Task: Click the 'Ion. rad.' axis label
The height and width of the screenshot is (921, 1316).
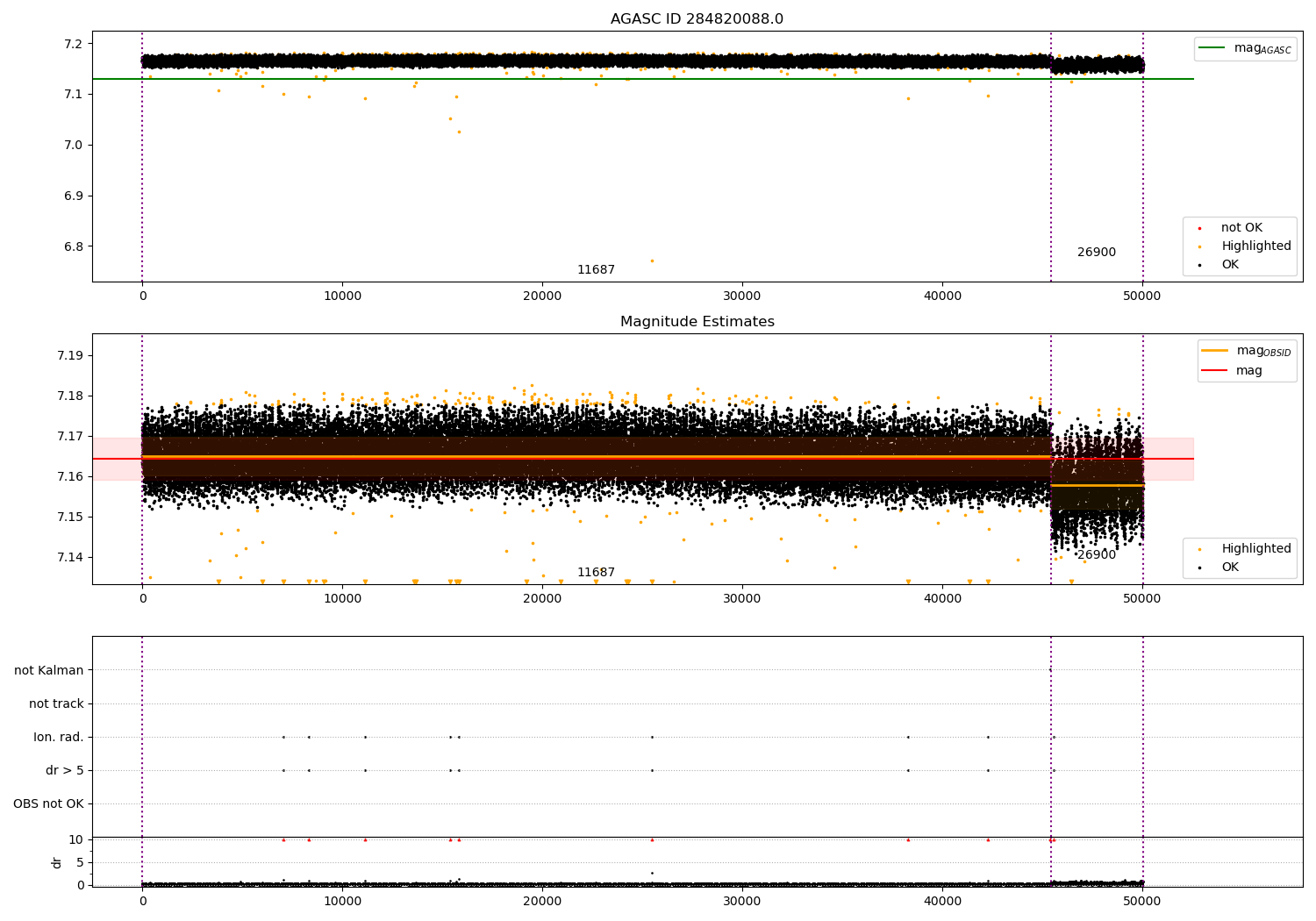Action: pyautogui.click(x=59, y=738)
